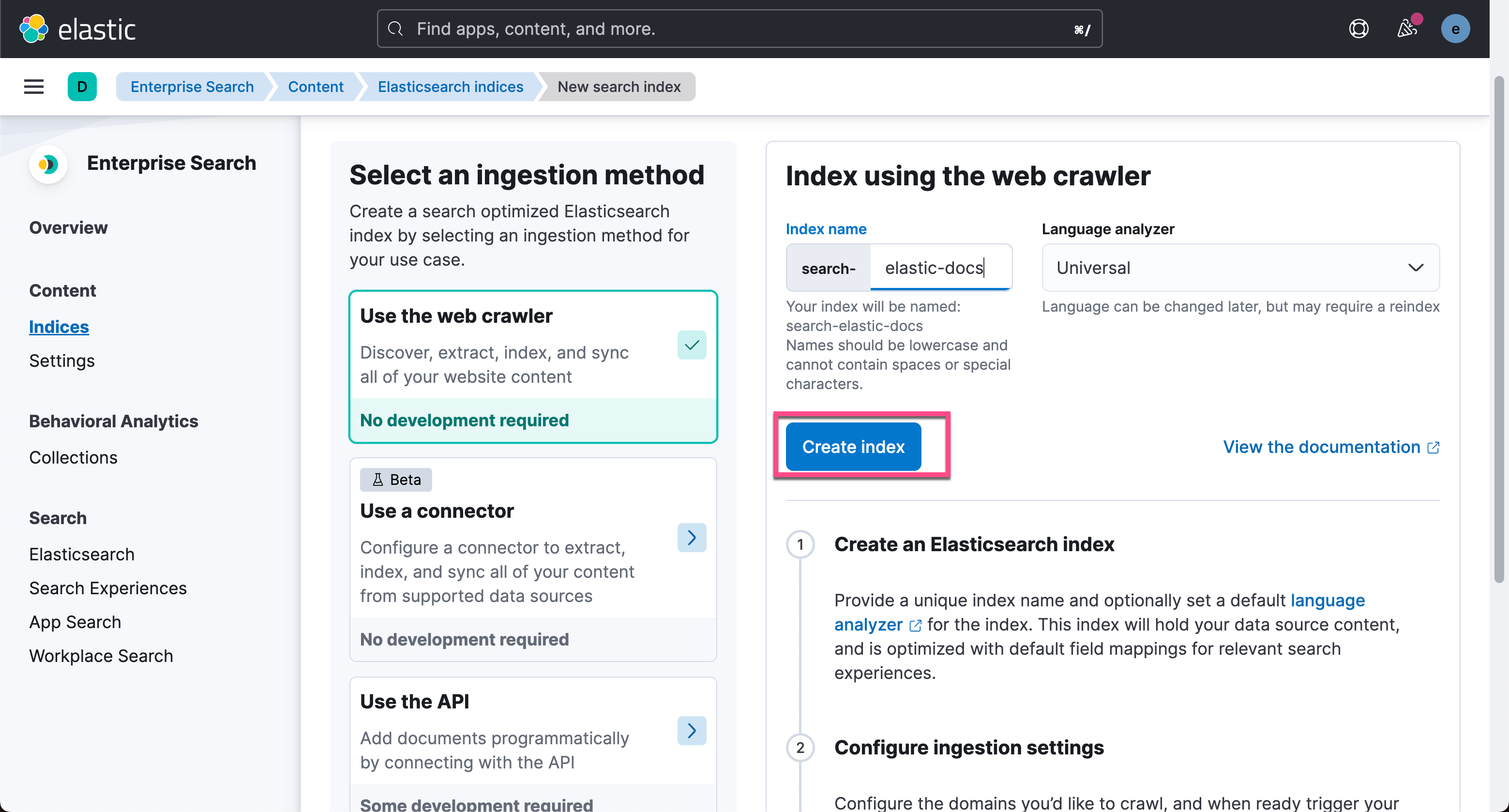Image resolution: width=1509 pixels, height=812 pixels.
Task: Click the keyboard shortcut hint in search
Action: click(1082, 30)
